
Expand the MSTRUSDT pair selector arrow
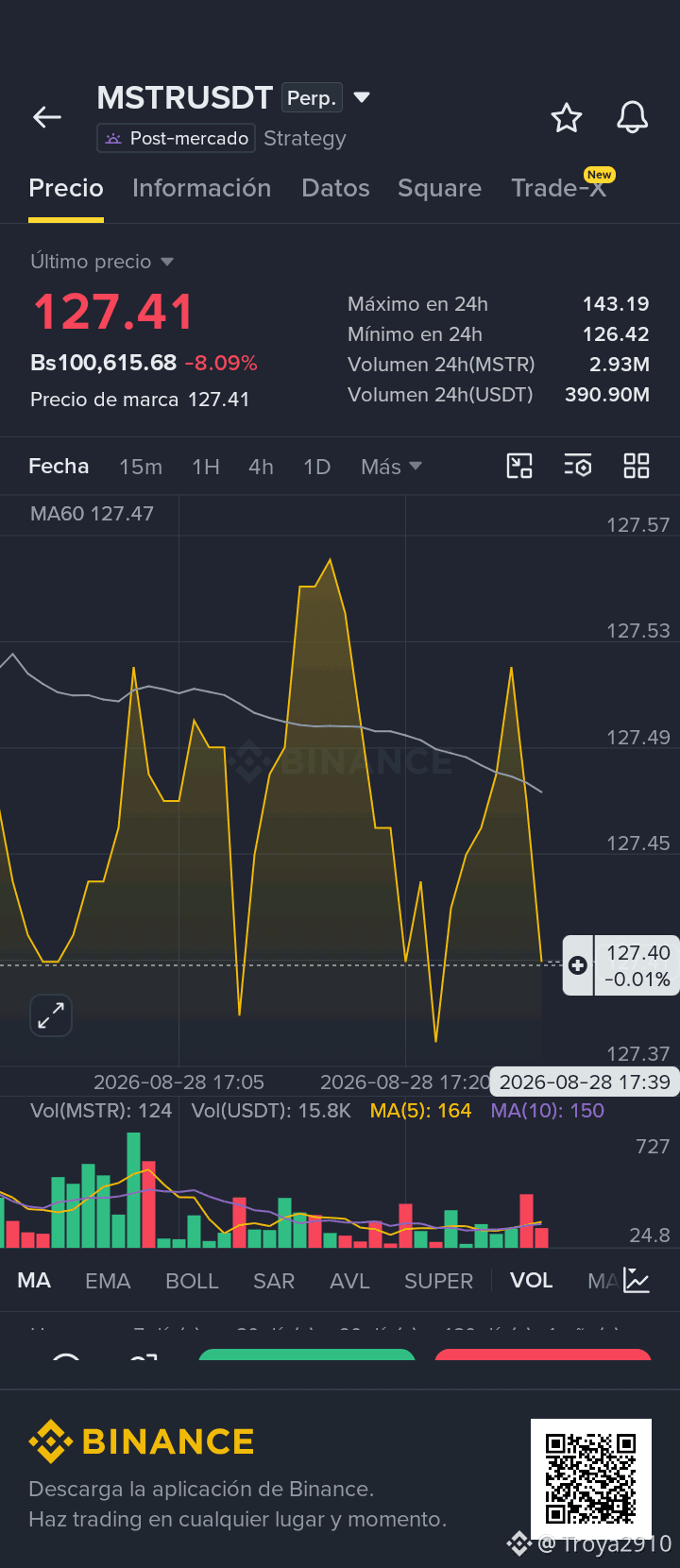click(x=362, y=97)
